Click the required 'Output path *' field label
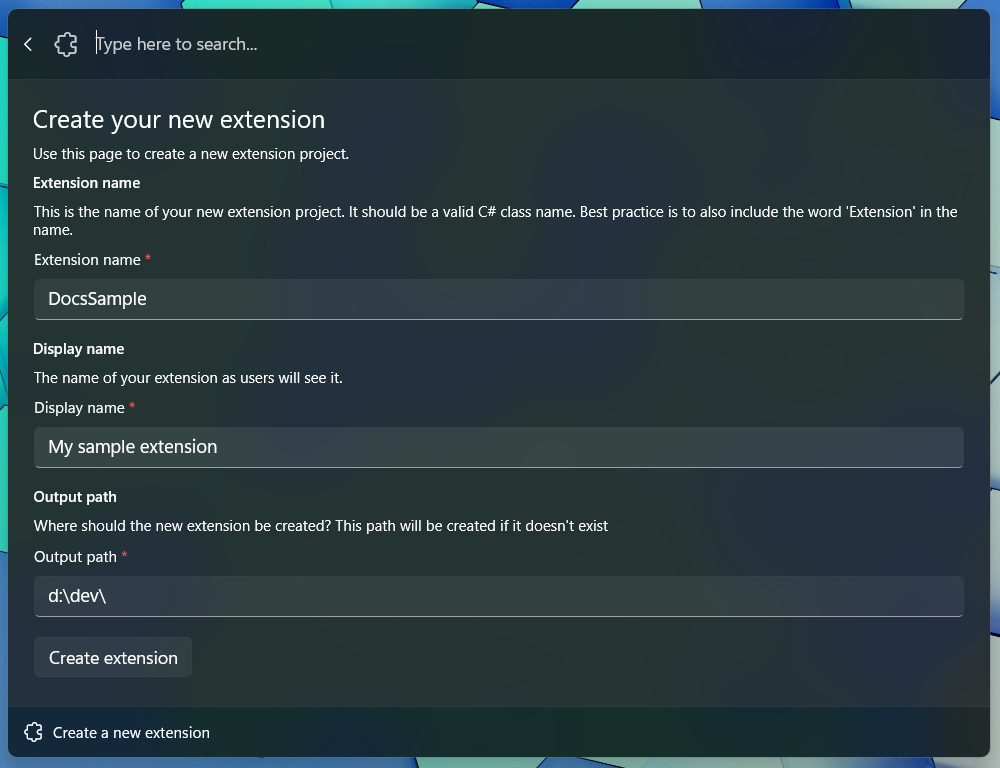1000x768 pixels. [x=76, y=557]
